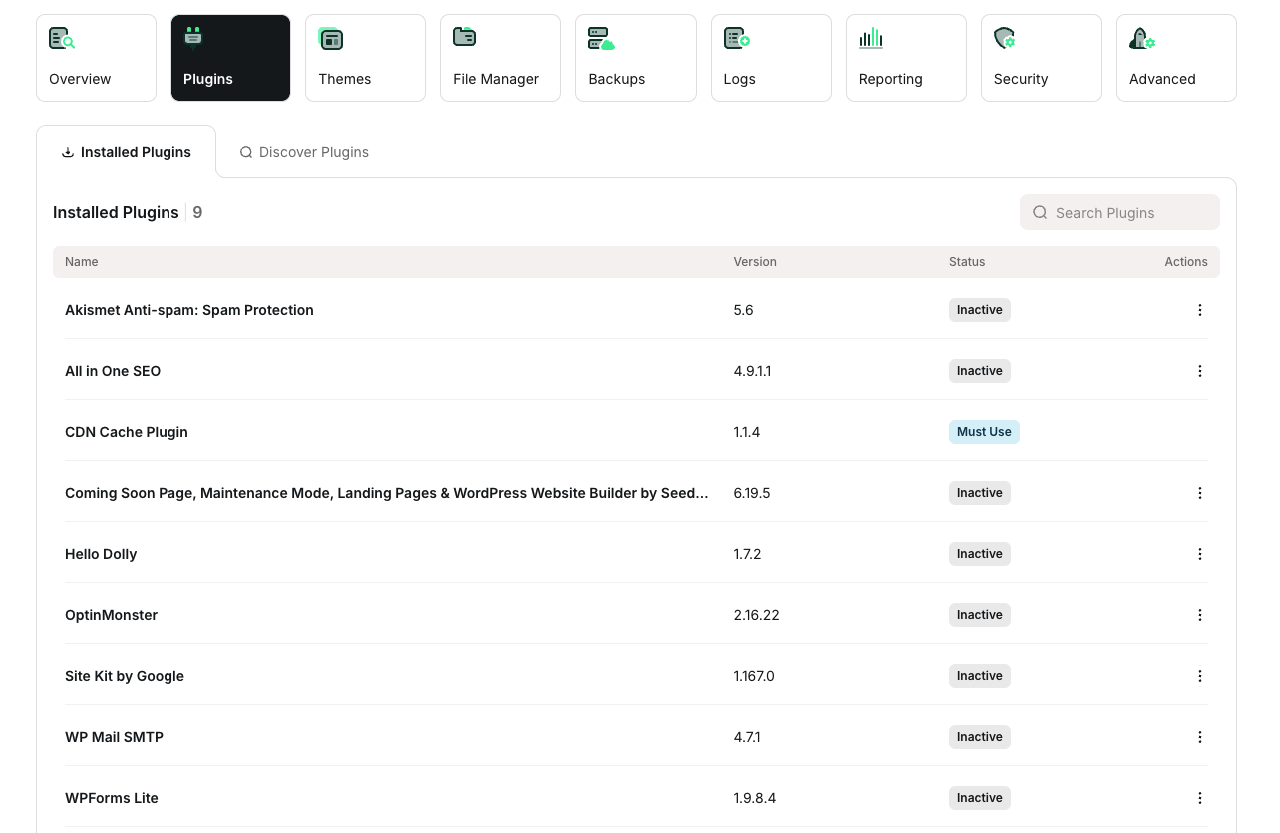This screenshot has height=833, width=1280.
Task: Open actions menu for WP Mail SMTP
Action: pyautogui.click(x=1200, y=737)
